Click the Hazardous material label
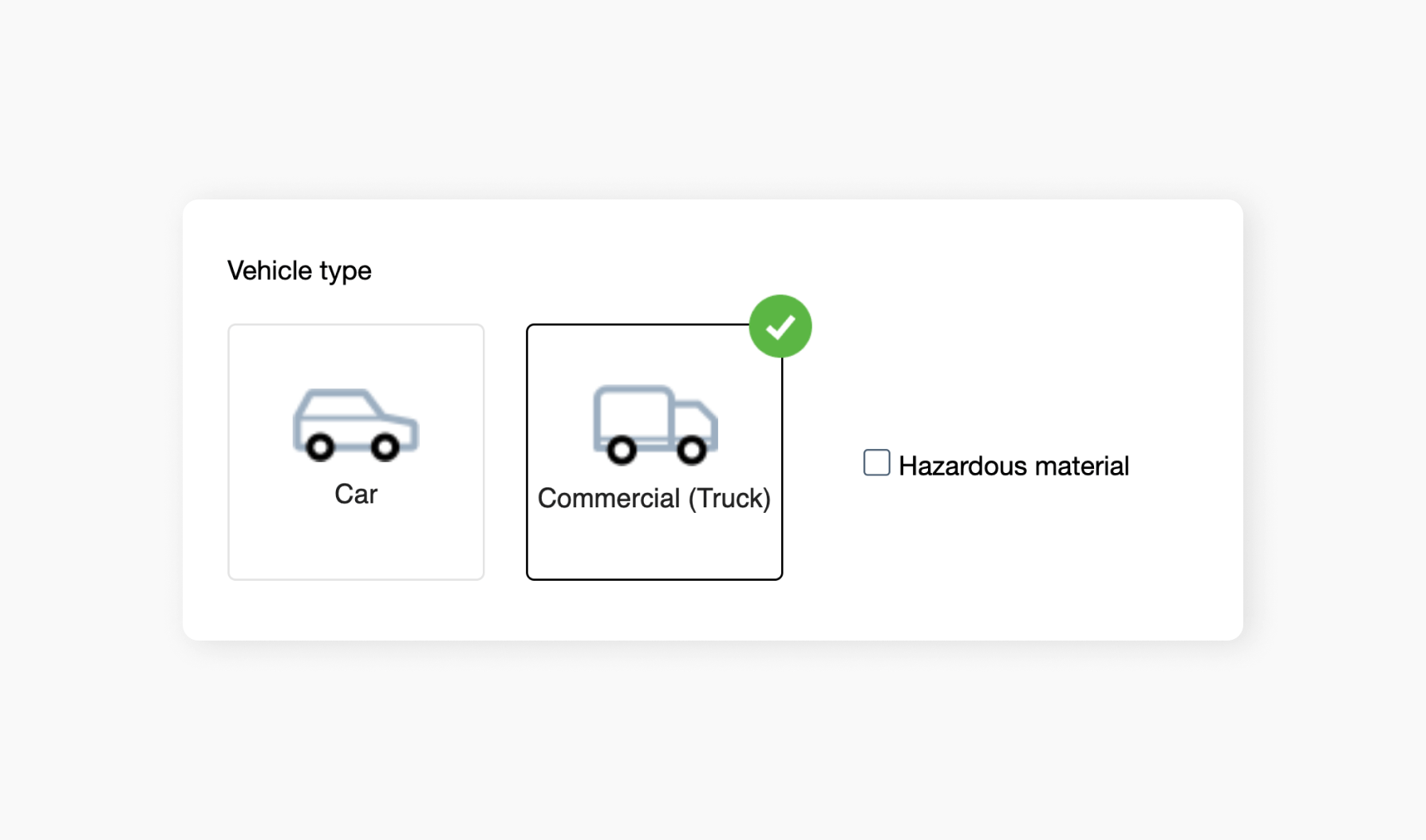The width and height of the screenshot is (1426, 840). pyautogui.click(x=1014, y=465)
